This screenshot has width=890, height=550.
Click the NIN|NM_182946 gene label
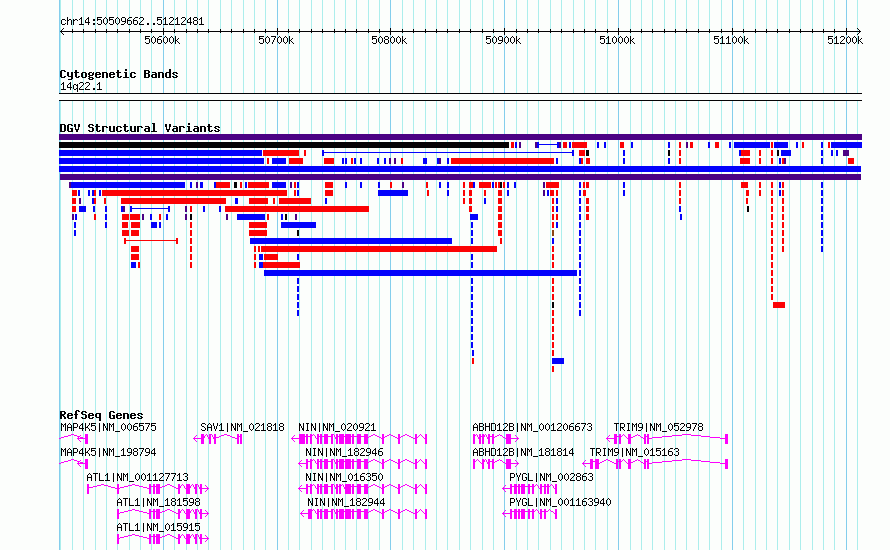click(x=345, y=452)
